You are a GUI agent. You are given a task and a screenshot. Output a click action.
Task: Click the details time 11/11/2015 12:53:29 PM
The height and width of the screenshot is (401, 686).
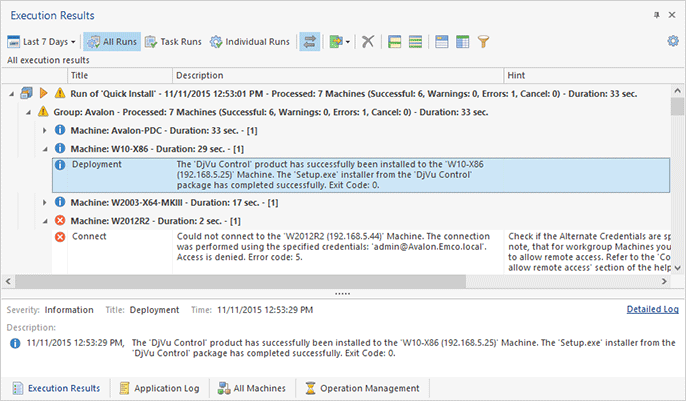pos(265,310)
